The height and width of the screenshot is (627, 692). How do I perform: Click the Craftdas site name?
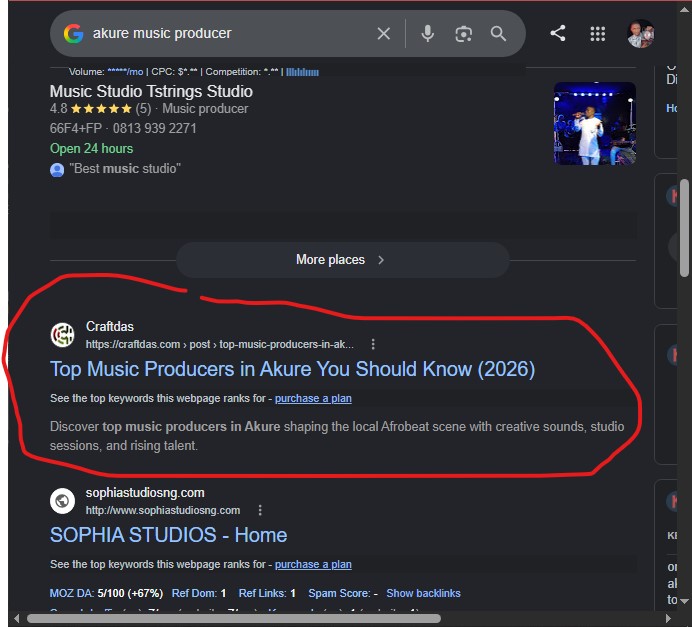click(x=110, y=327)
